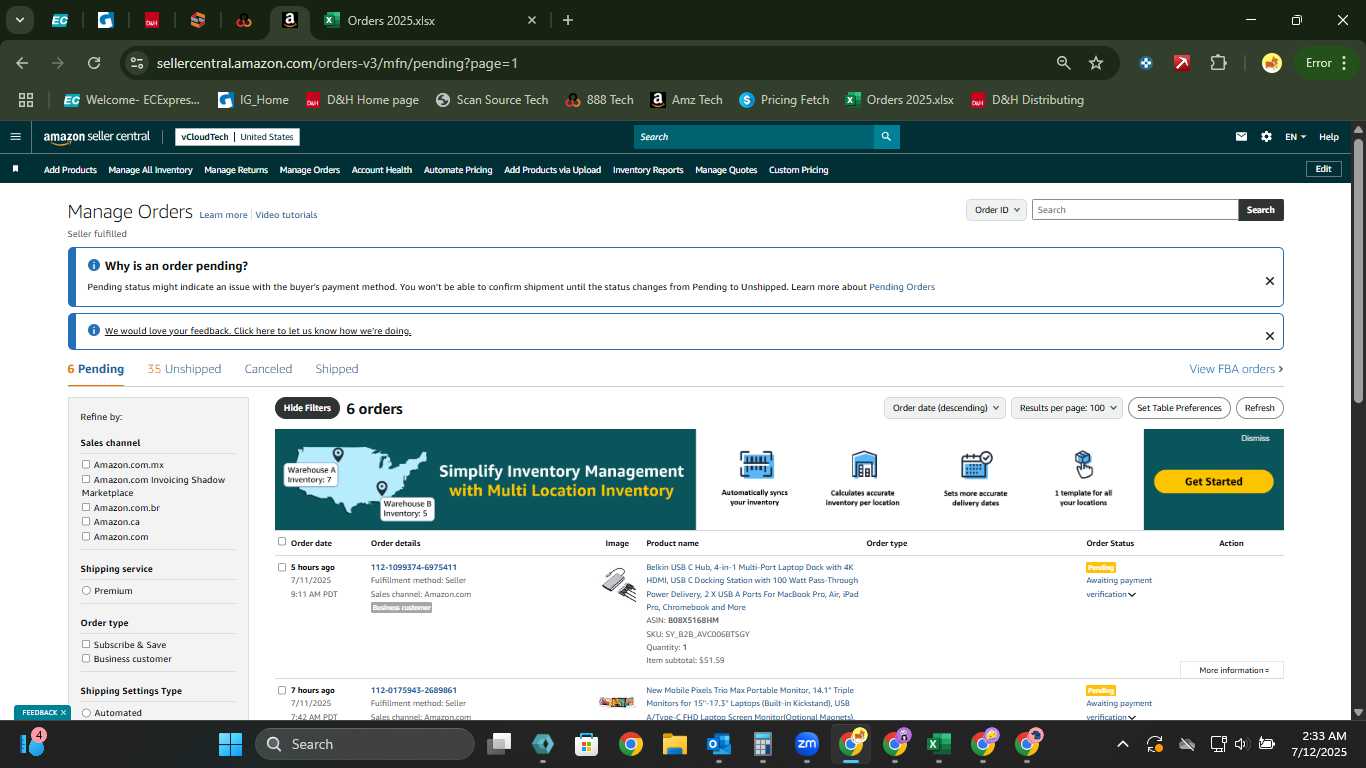This screenshot has height=768, width=1366.
Task: Open Set Table Preferences
Action: (x=1179, y=408)
